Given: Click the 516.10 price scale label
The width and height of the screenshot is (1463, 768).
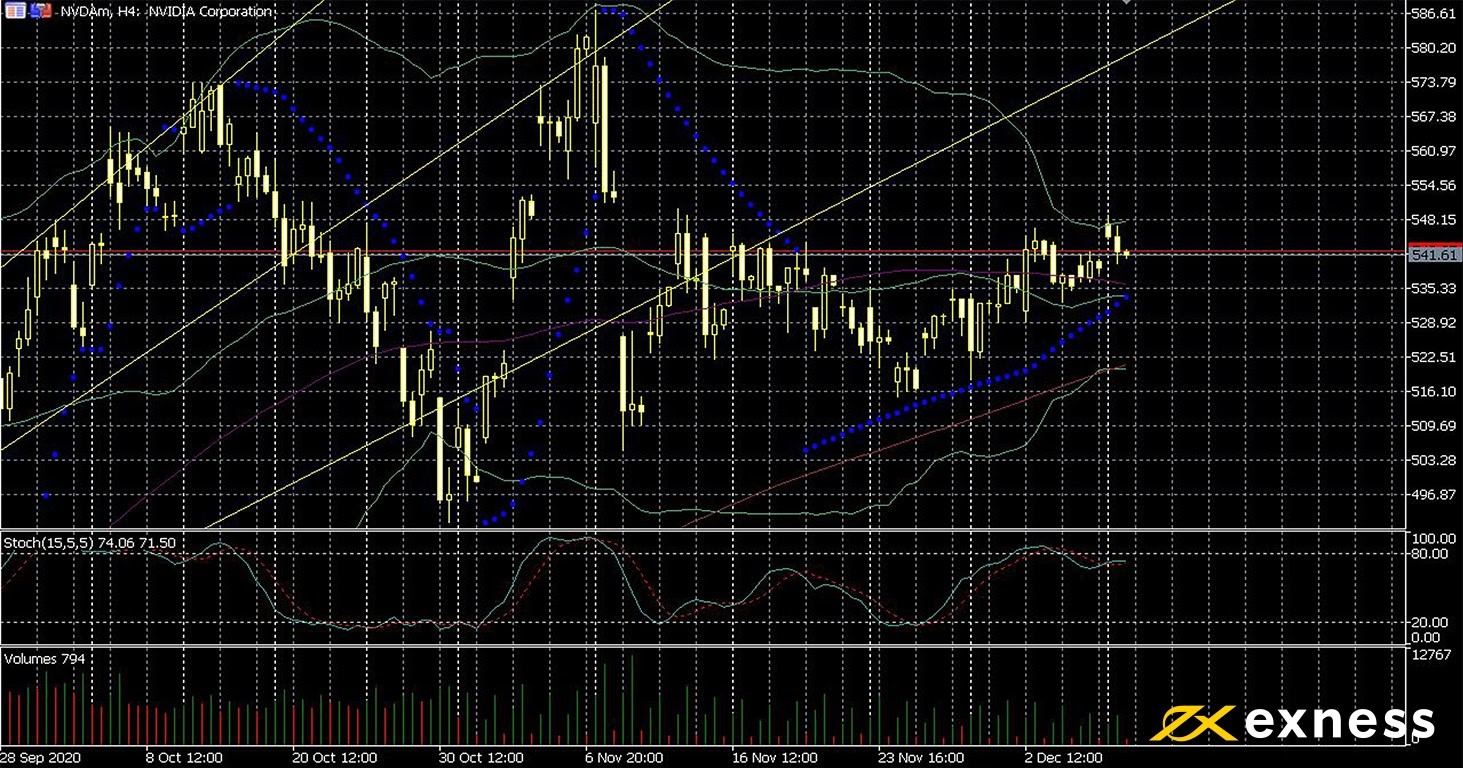Looking at the screenshot, I should point(1433,391).
